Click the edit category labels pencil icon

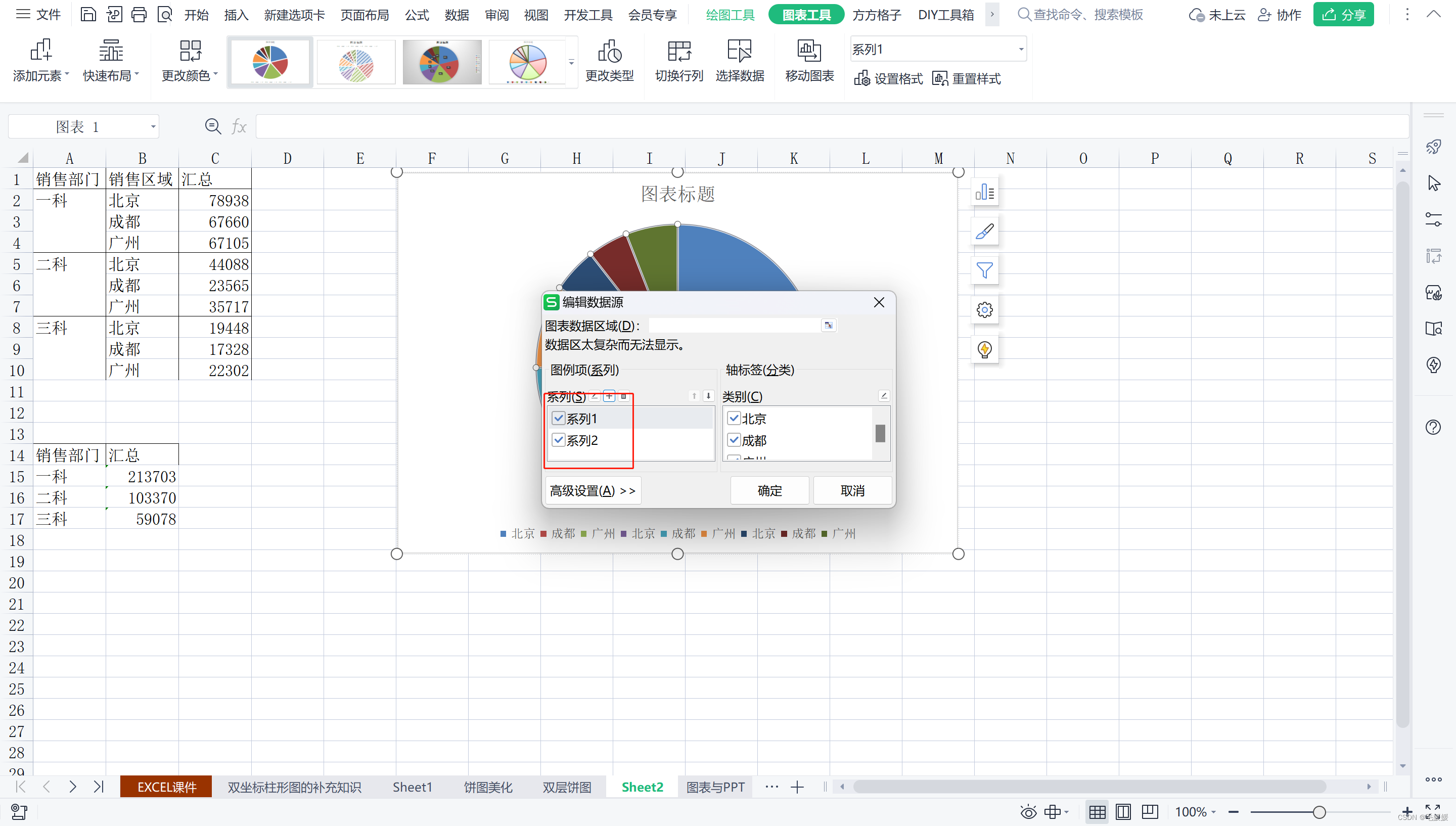(x=883, y=396)
